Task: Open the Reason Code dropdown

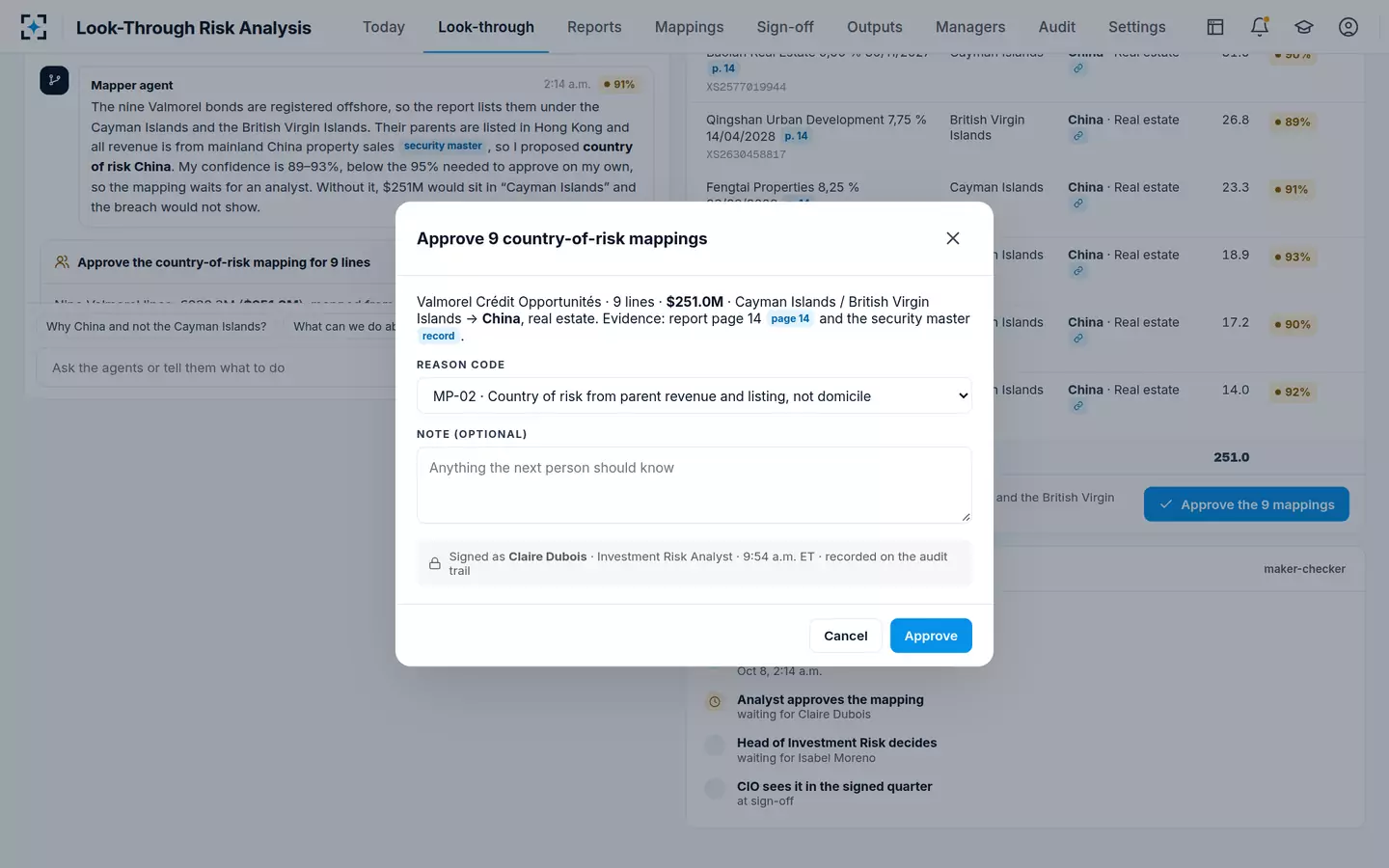Action: click(x=694, y=395)
